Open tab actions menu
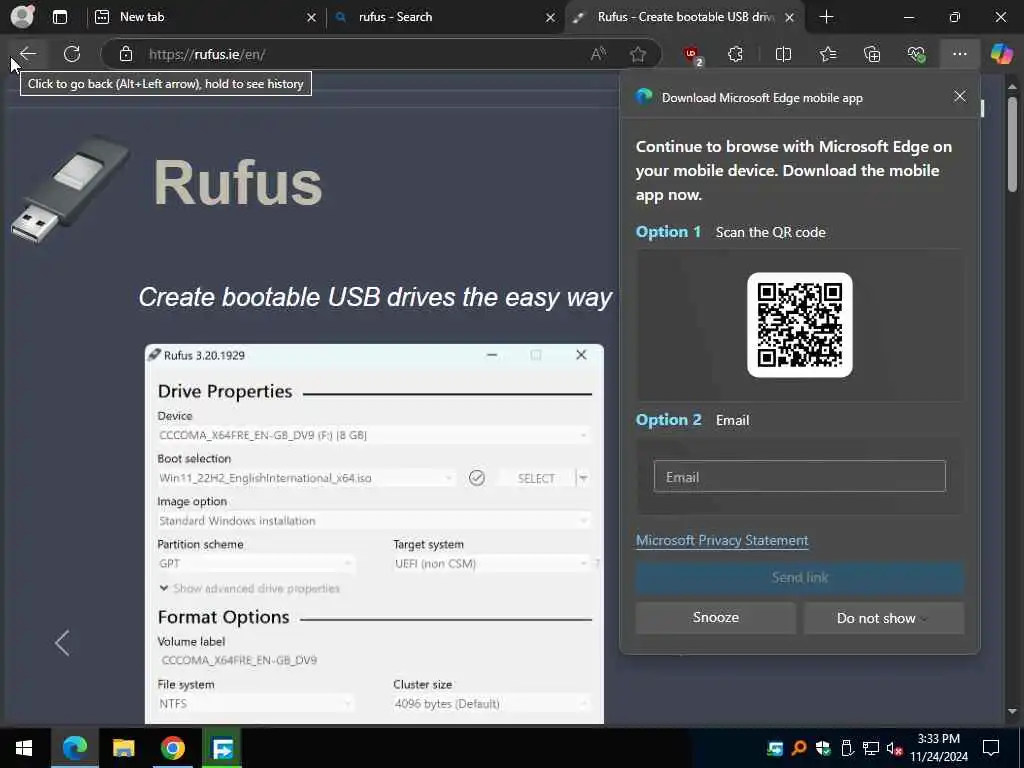Screen dimensions: 1024x768 (59, 17)
